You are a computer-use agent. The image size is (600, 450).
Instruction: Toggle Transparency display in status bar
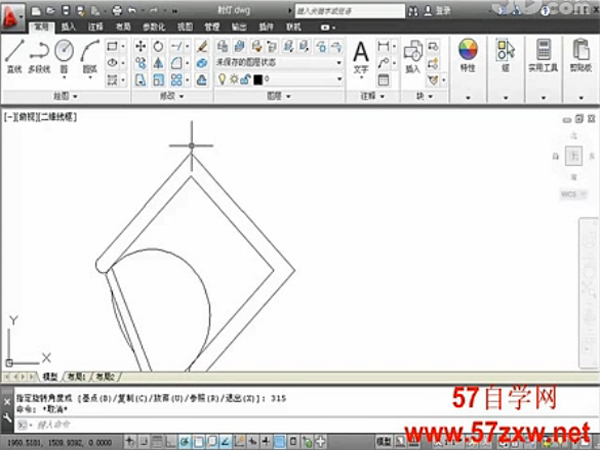click(x=280, y=441)
